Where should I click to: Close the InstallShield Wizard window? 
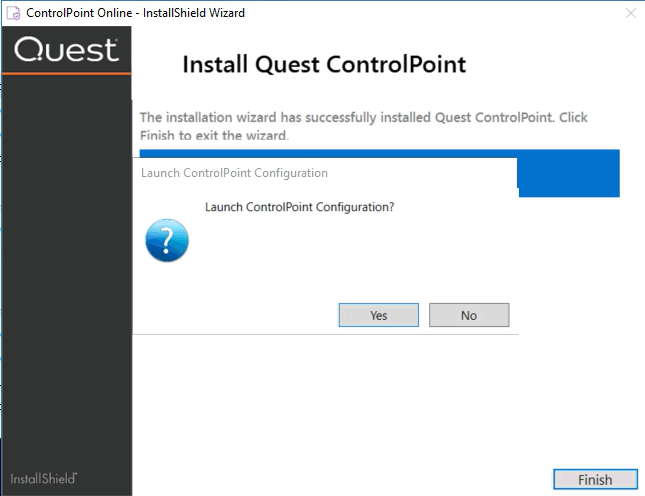coord(629,13)
